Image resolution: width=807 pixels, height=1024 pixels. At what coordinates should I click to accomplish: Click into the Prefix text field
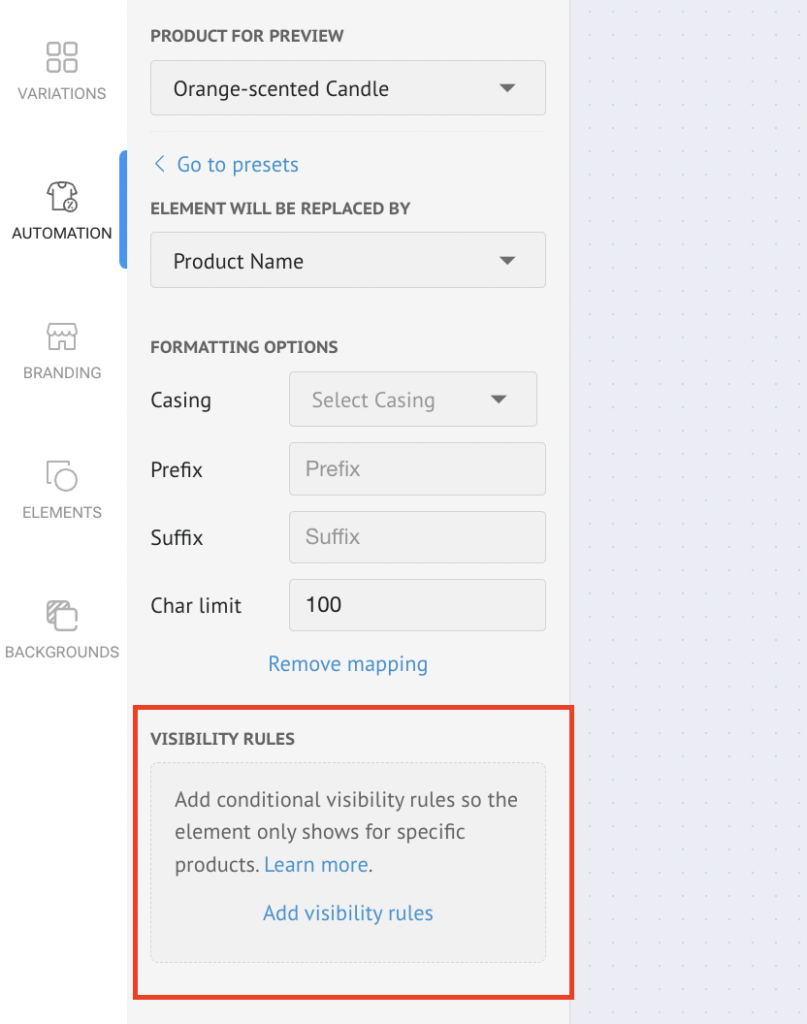pyautogui.click(x=417, y=469)
